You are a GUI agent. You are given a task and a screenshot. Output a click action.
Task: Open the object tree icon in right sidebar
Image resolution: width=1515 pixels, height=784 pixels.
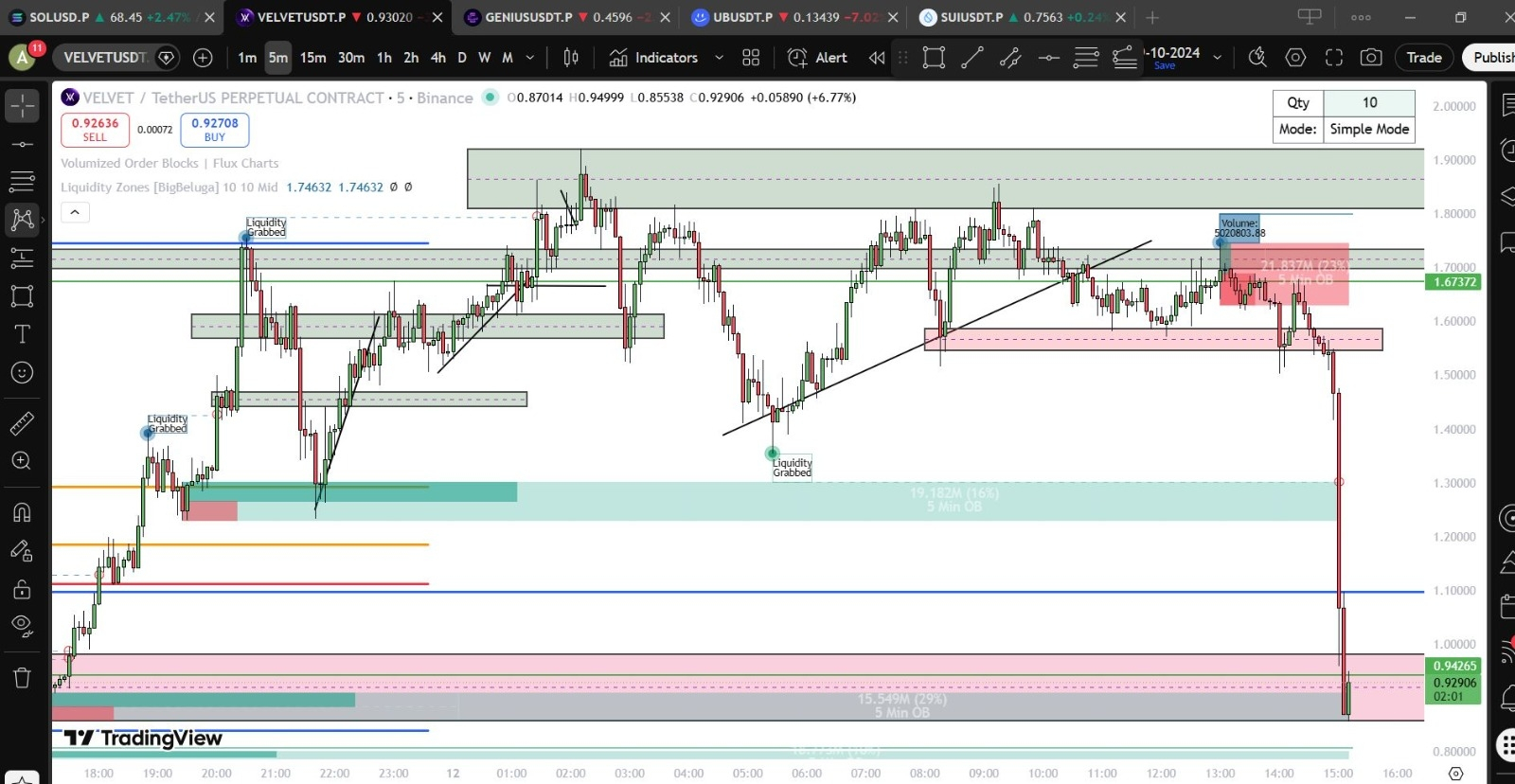[1507, 196]
